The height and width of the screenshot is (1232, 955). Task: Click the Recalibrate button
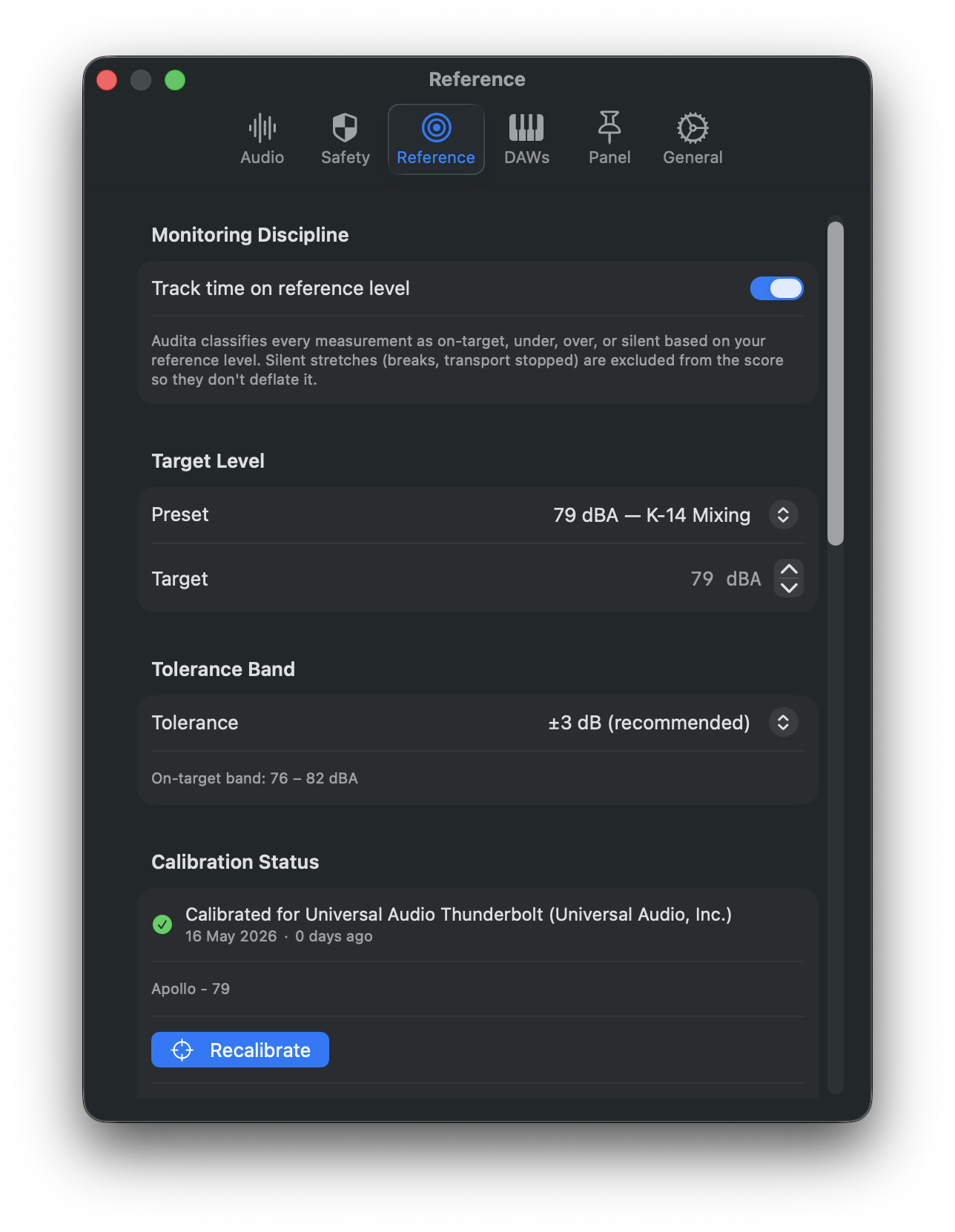click(240, 1050)
